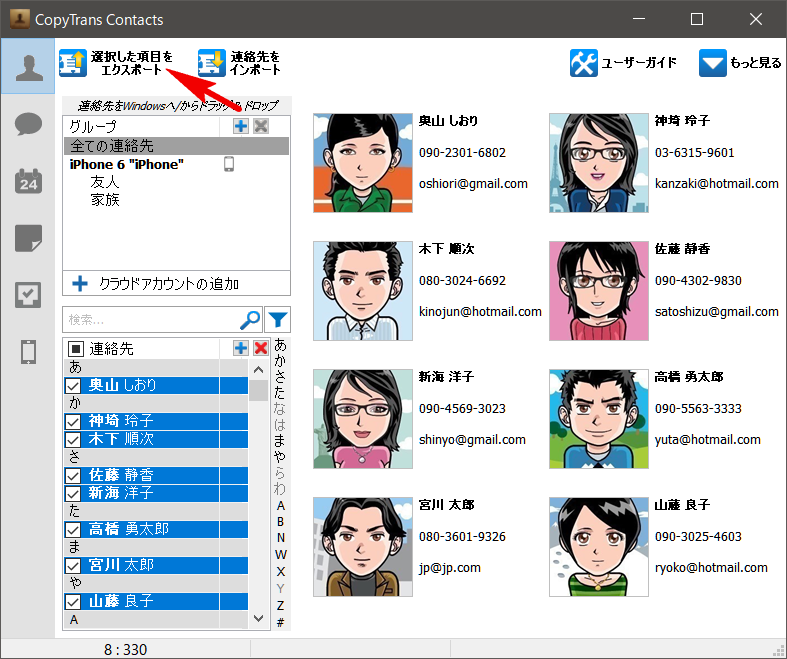Screen dimensions: 787x659
Task: Click contact list scroll up arrow
Action: click(x=258, y=370)
